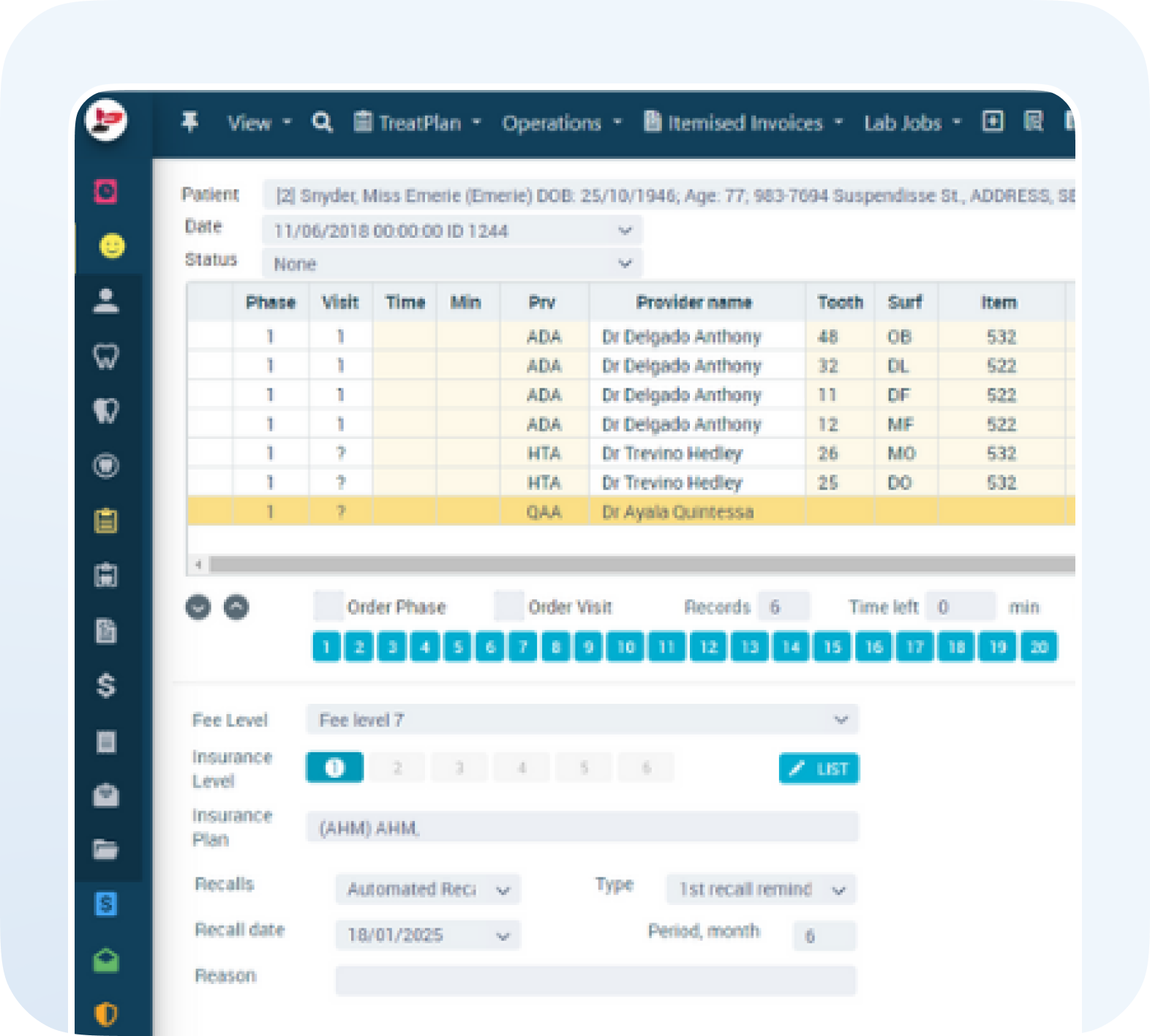Click the folder icon in sidebar

point(106,849)
